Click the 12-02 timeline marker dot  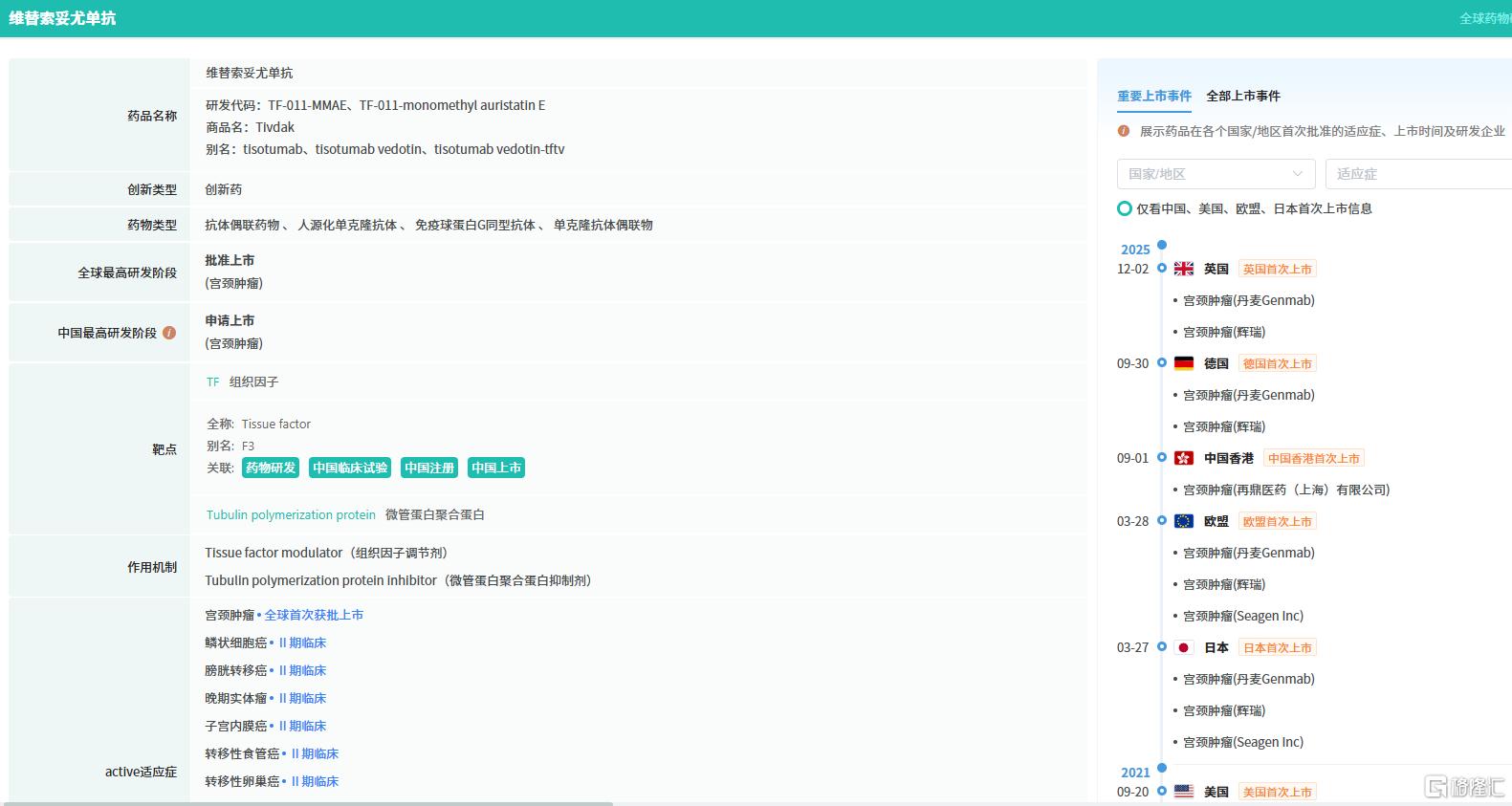[x=1162, y=269]
